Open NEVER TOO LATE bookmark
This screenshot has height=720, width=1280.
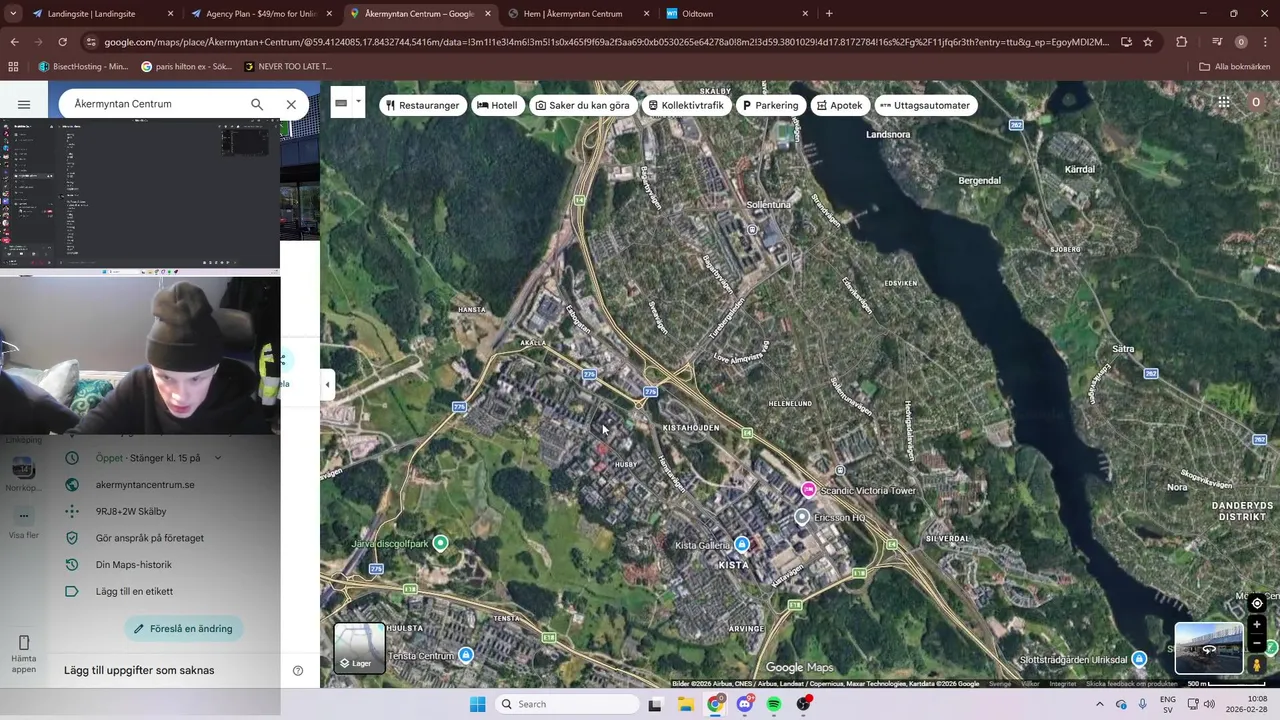[287, 66]
